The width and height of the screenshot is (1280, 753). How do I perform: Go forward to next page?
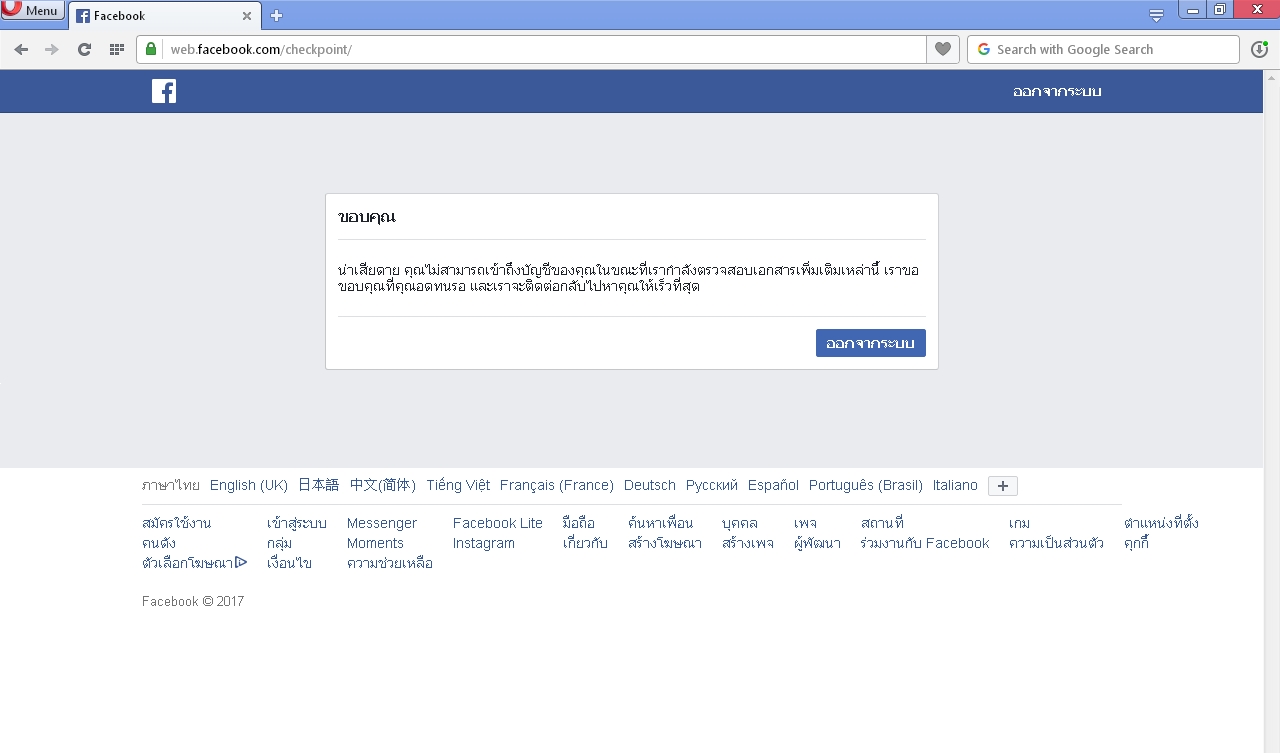[52, 49]
